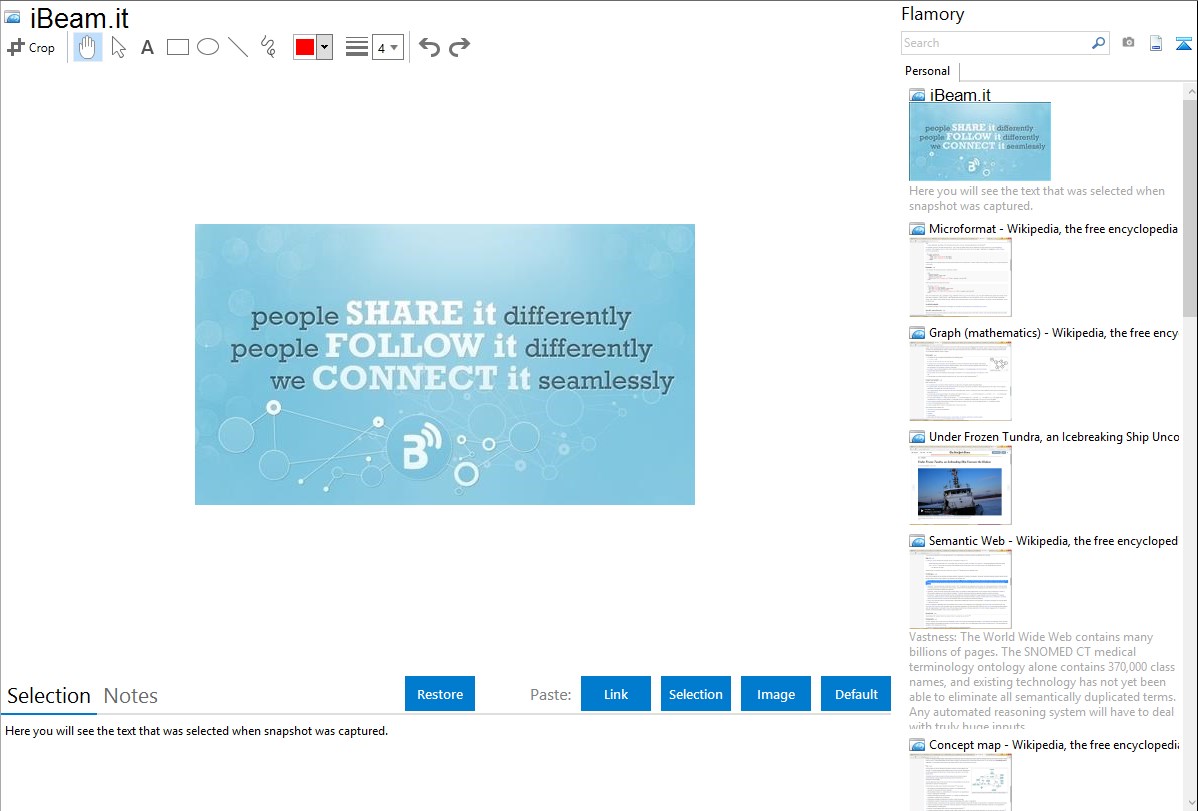The width and height of the screenshot is (1198, 811).
Task: Click the selection text in bottom panel
Action: pyautogui.click(x=196, y=731)
